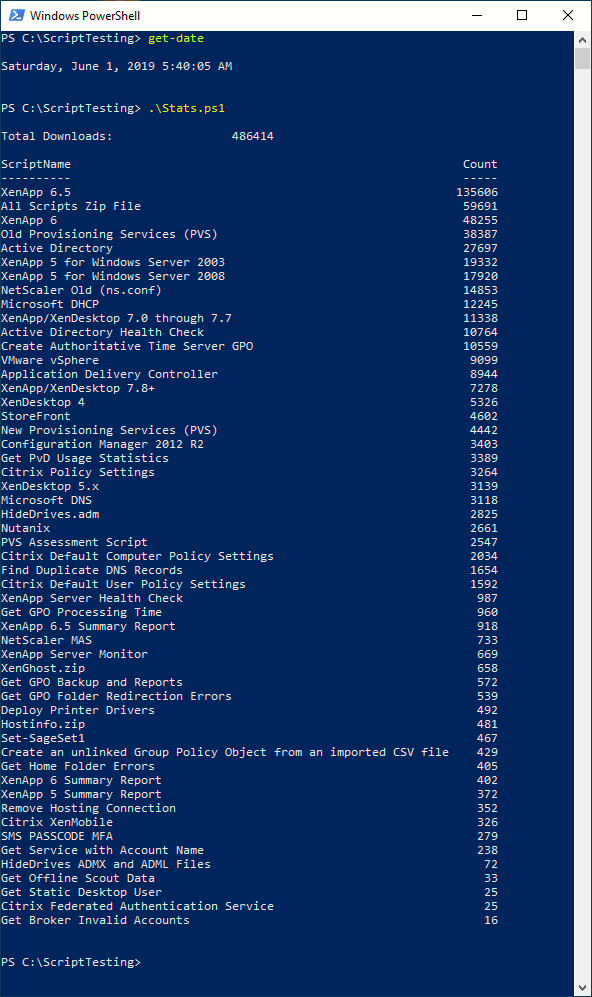Click the vertical scrollbar thumb
Image resolution: width=592 pixels, height=997 pixels.
582,58
